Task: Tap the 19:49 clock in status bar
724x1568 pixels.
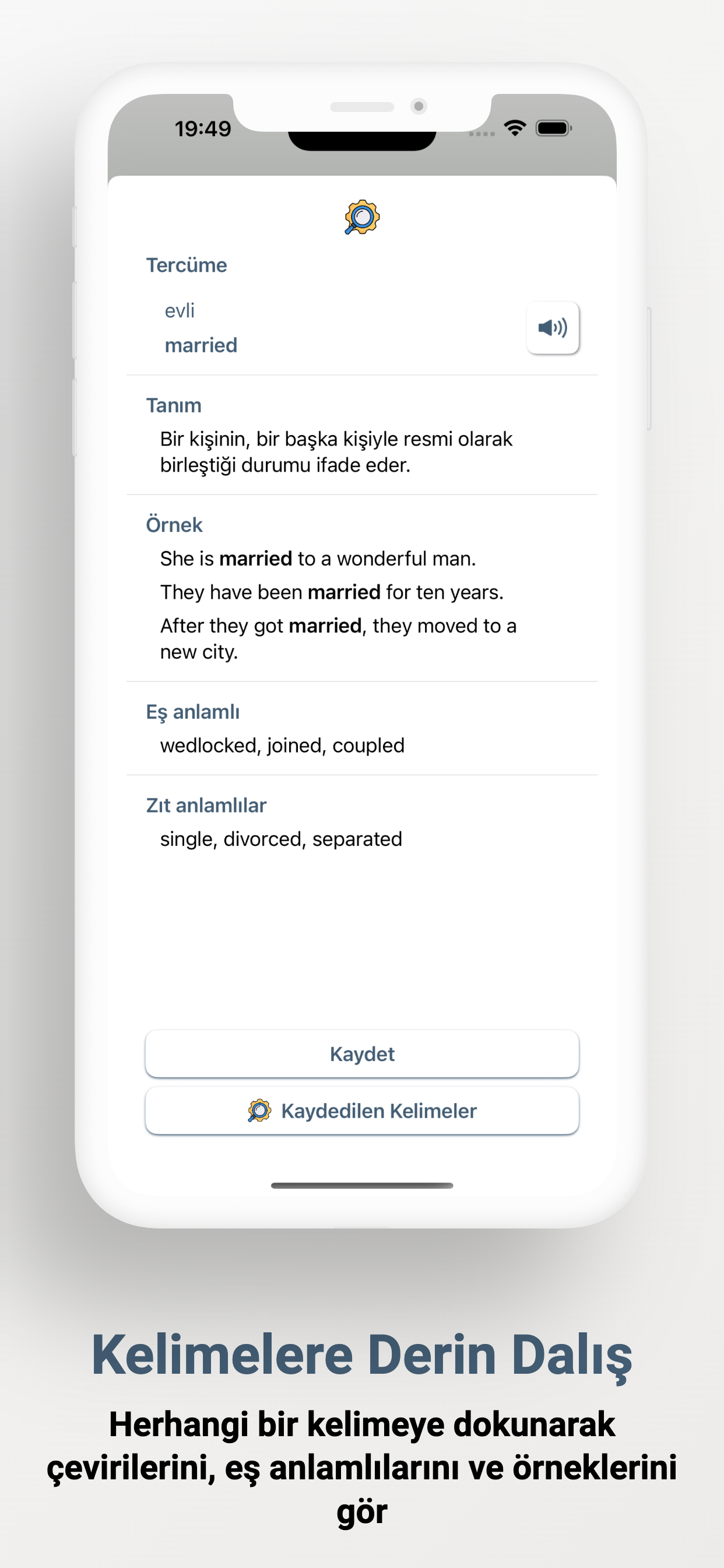Action: (203, 129)
